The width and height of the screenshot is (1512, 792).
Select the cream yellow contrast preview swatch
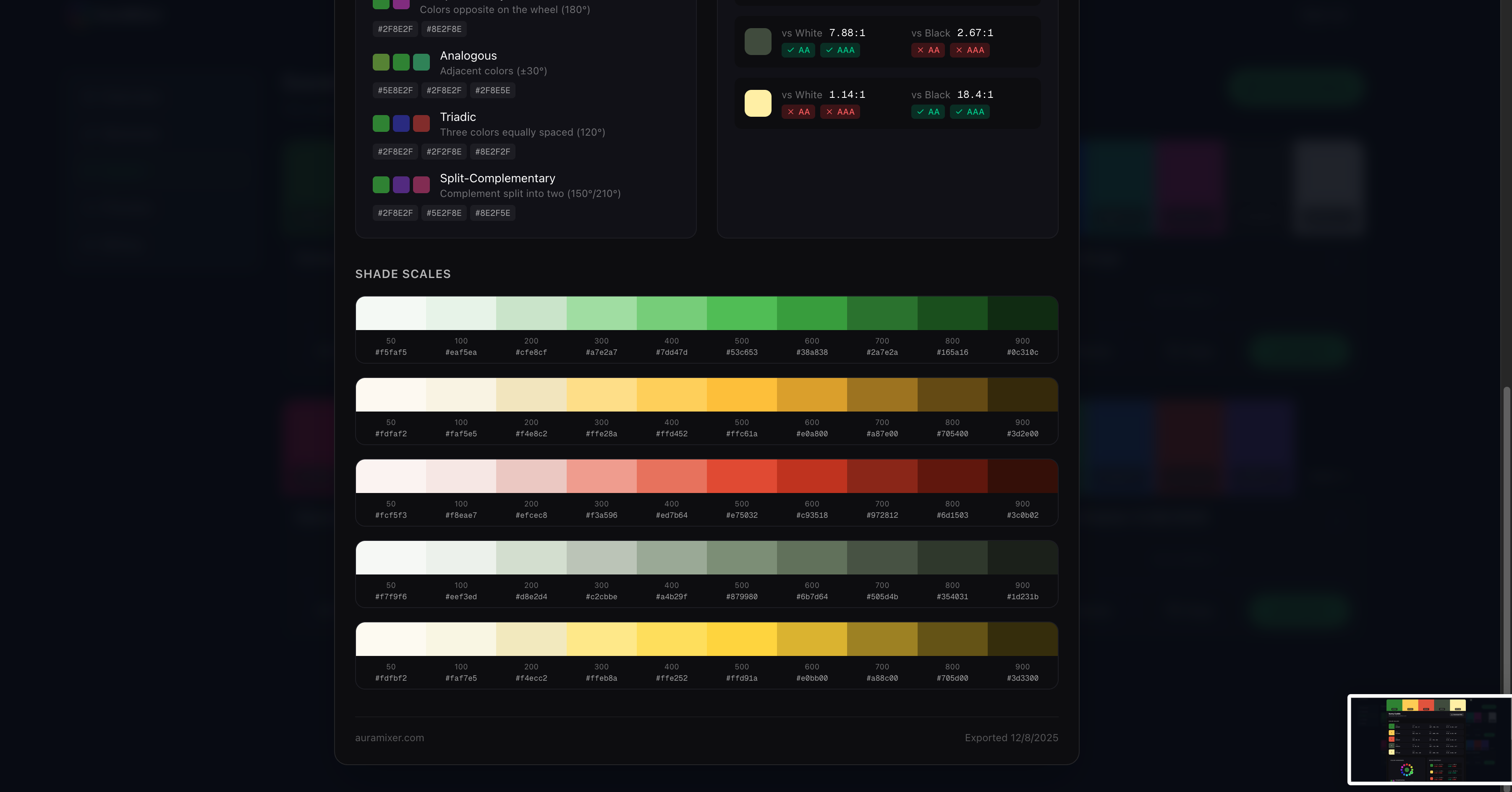tap(758, 103)
